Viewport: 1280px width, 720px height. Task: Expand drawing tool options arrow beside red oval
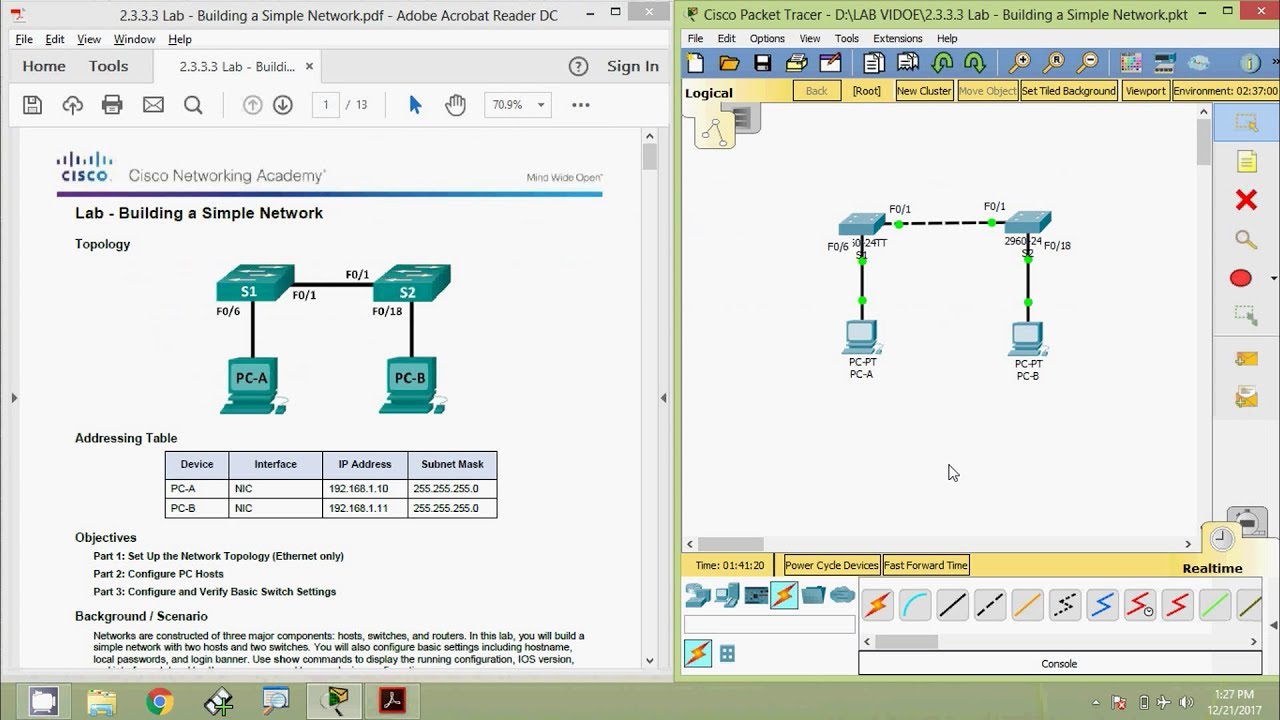pos(1273,278)
